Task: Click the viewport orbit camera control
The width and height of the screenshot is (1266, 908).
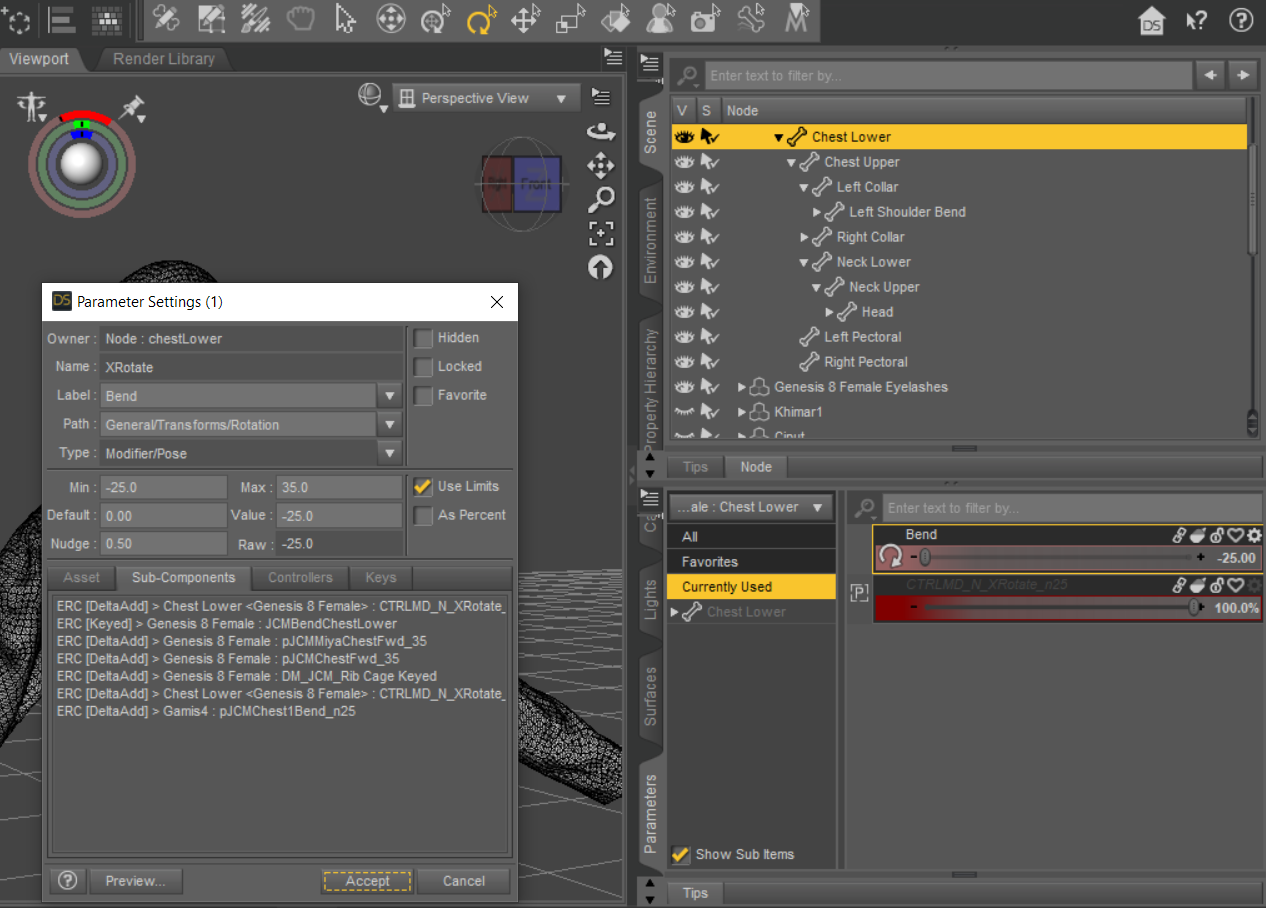Action: (x=600, y=131)
